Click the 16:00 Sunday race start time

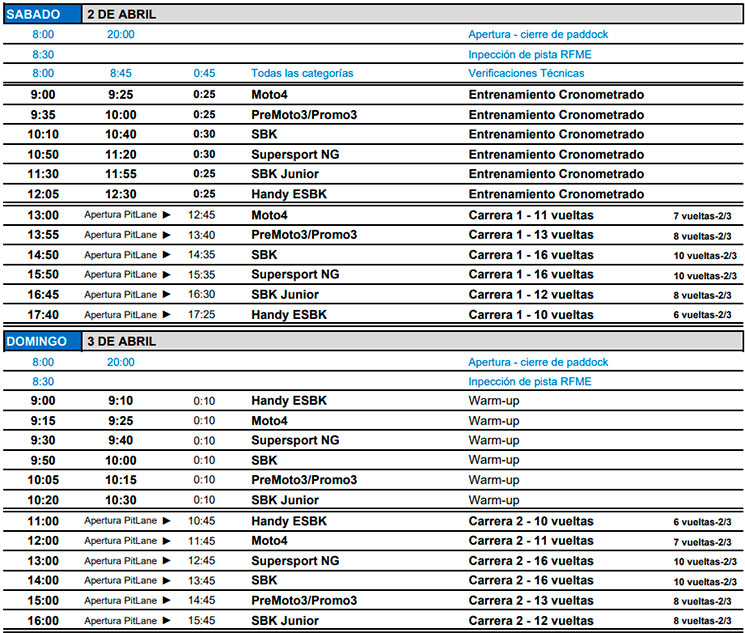point(43,621)
